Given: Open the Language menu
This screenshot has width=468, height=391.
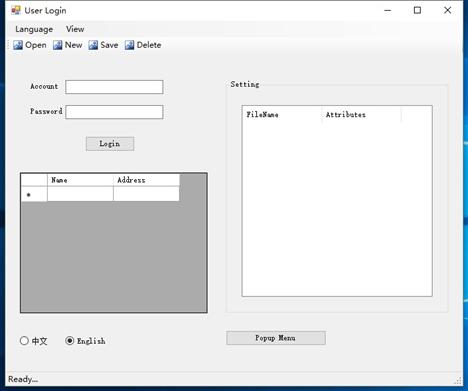Looking at the screenshot, I should pos(34,29).
